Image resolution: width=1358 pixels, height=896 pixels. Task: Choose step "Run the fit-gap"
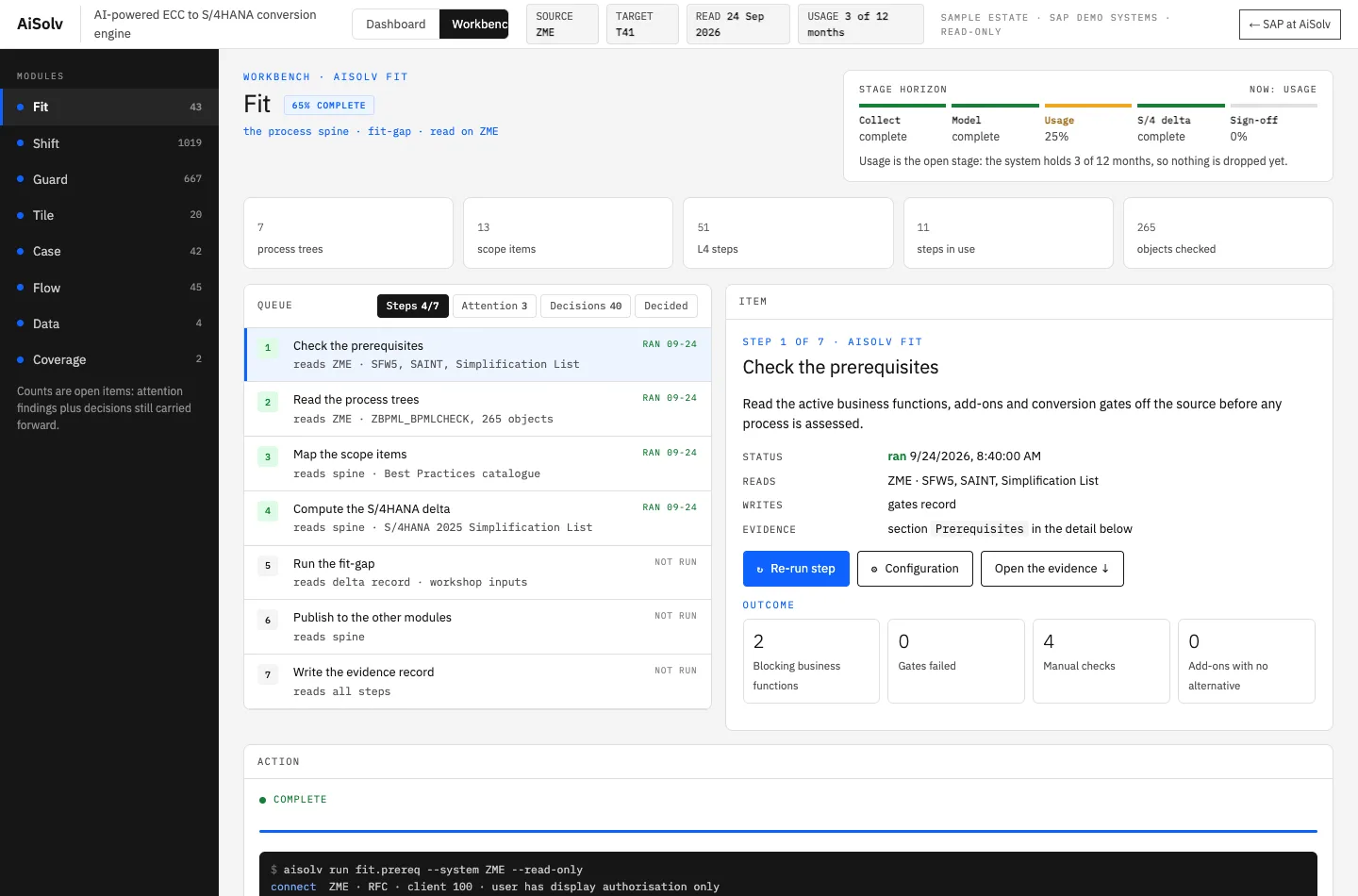click(x=478, y=572)
